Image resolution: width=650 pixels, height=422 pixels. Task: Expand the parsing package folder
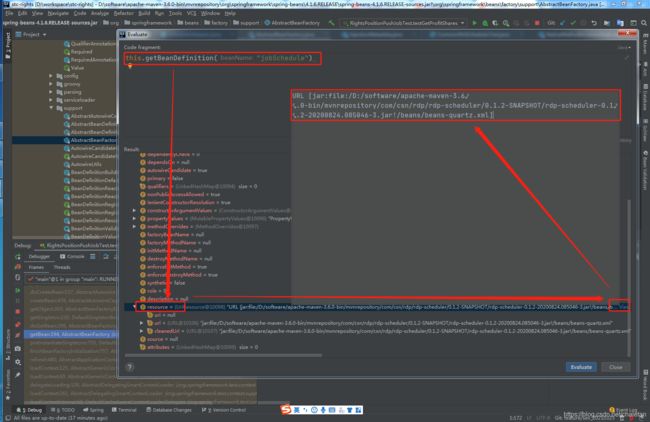(51, 92)
